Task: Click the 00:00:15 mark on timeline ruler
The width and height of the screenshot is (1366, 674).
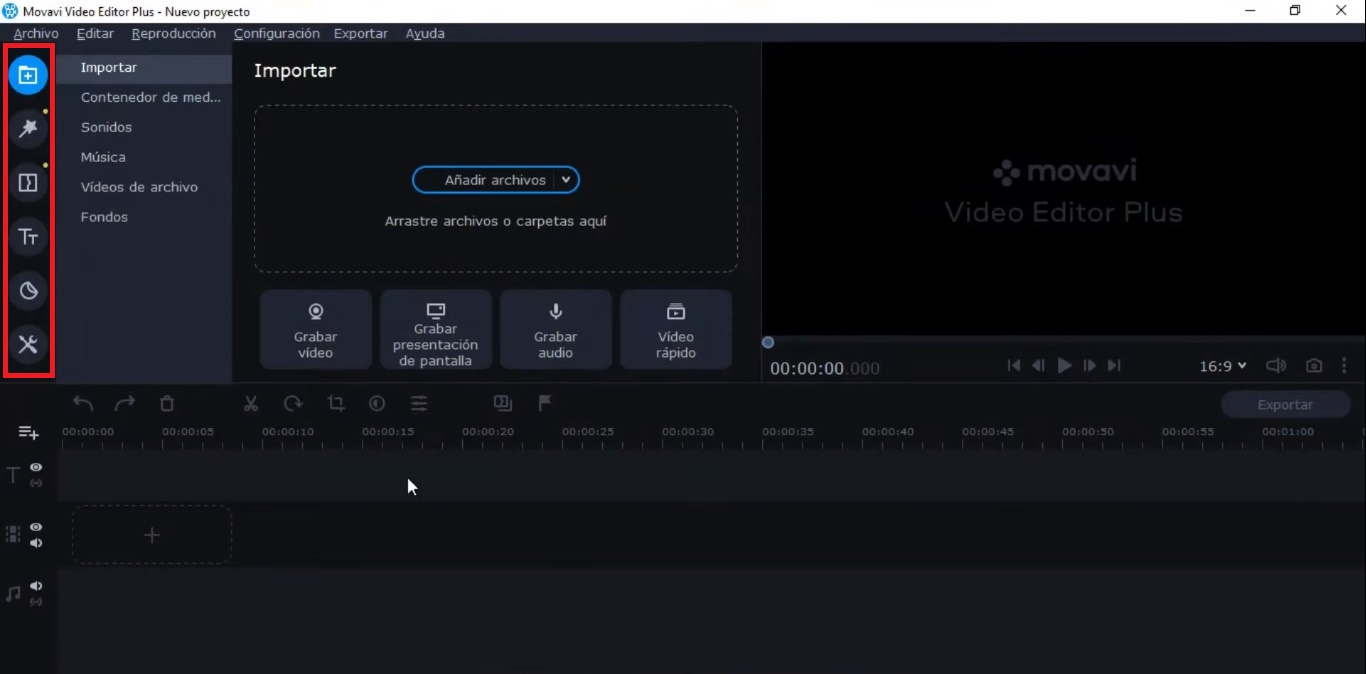Action: [388, 432]
